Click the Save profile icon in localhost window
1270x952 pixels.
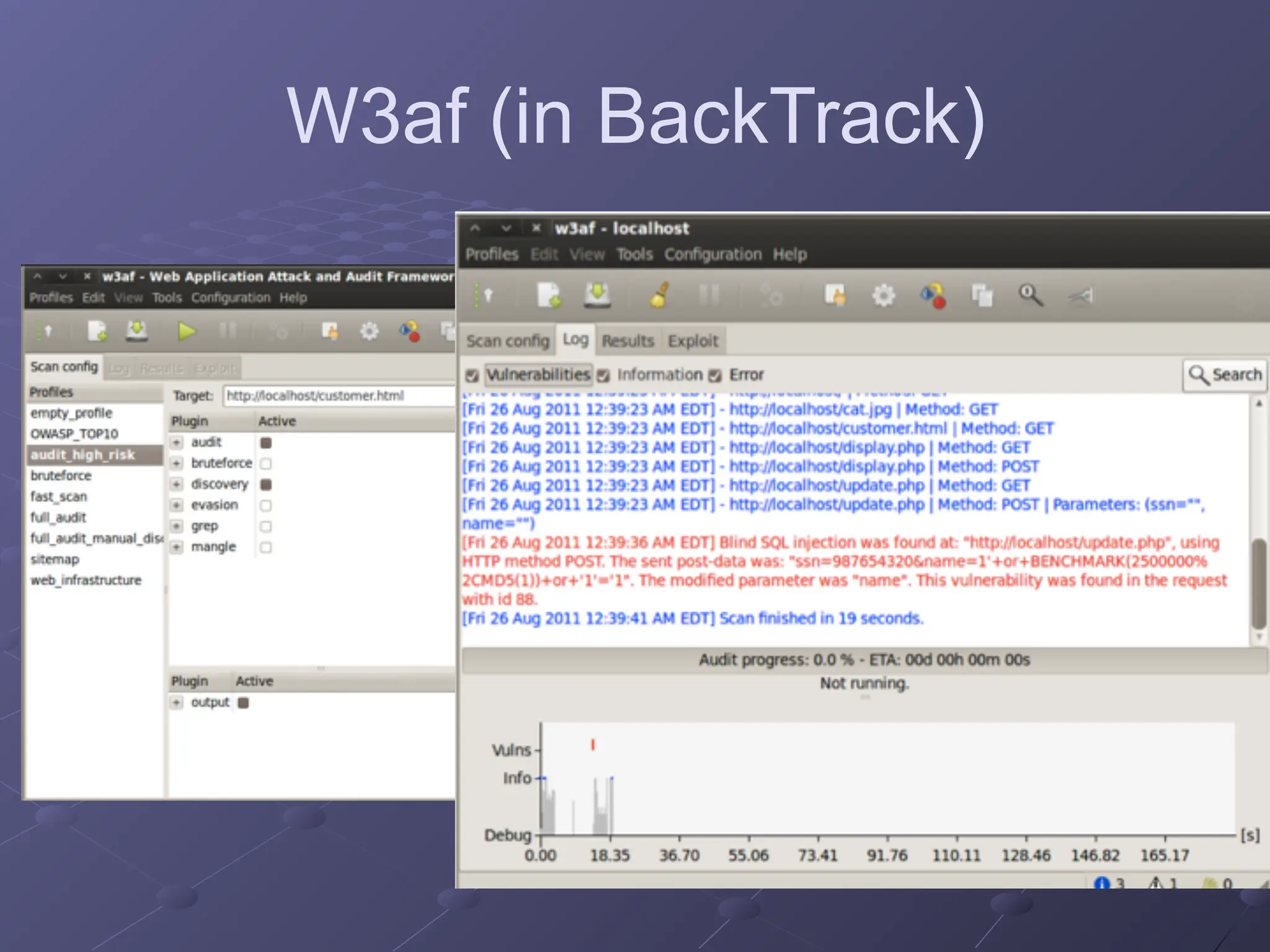597,295
